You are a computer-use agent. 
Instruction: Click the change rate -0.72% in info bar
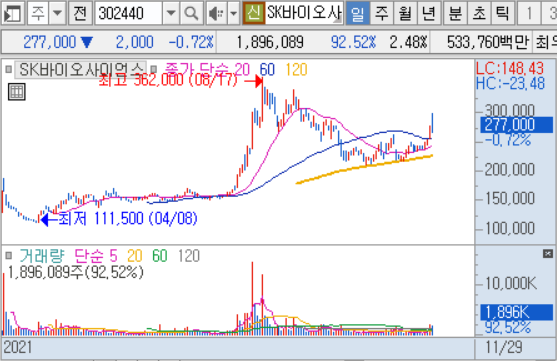(191, 43)
